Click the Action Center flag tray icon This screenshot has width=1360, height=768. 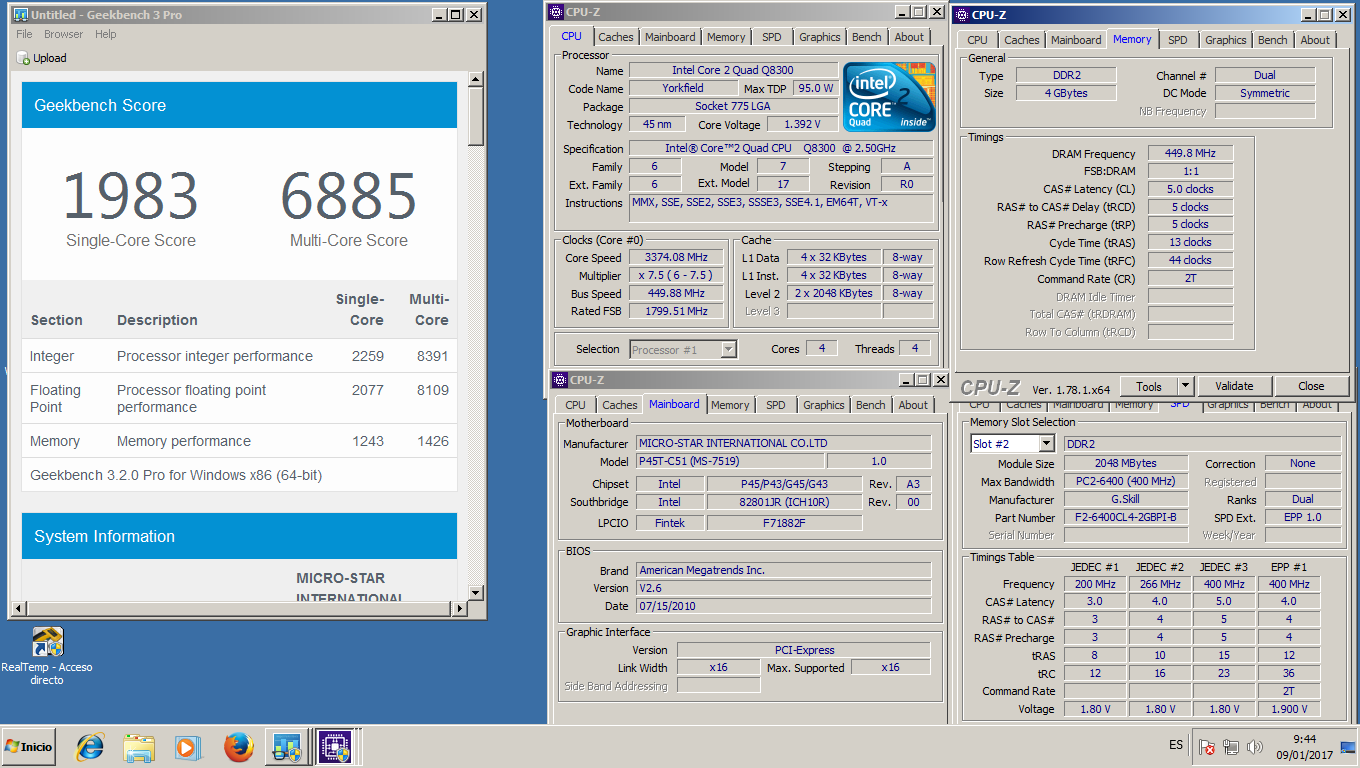(1207, 747)
